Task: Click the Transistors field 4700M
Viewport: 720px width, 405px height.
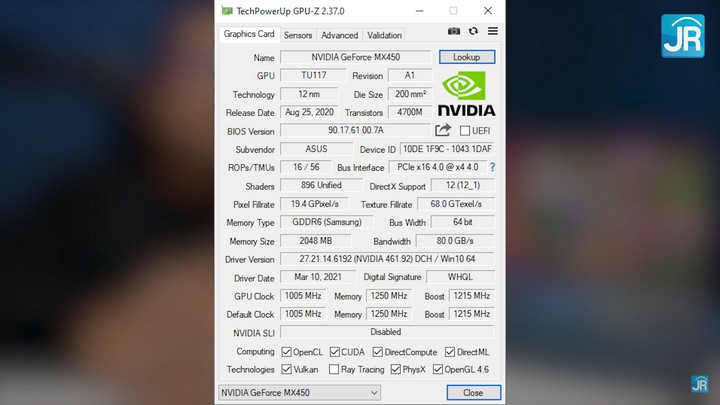Action: [x=410, y=112]
